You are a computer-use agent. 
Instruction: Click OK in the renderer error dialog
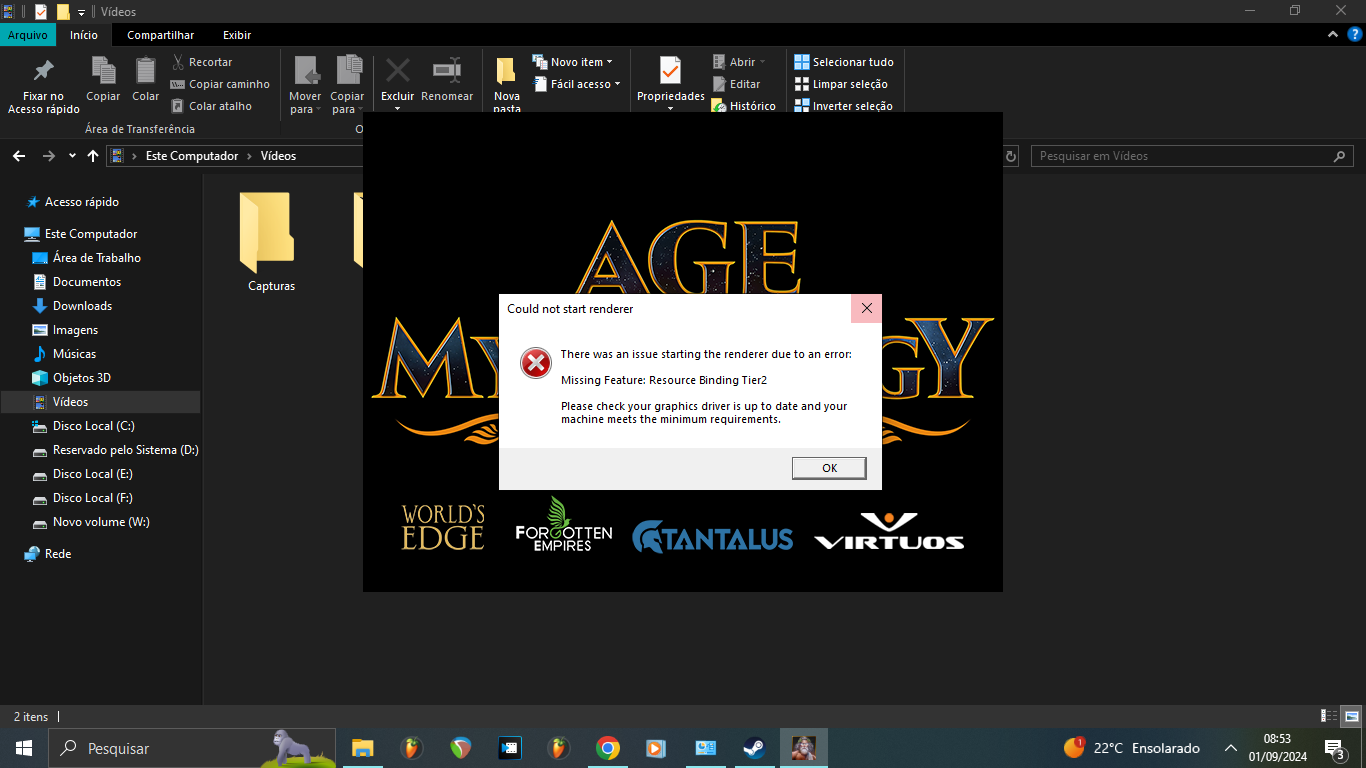tap(828, 468)
